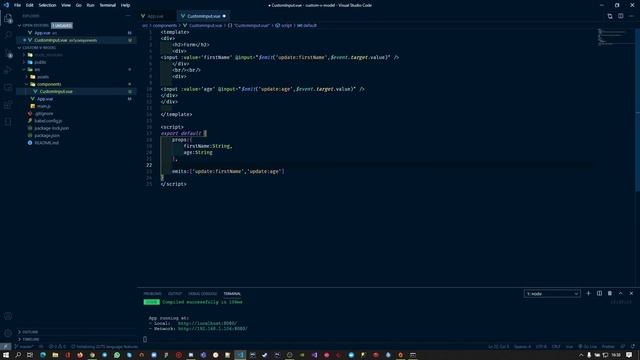This screenshot has width=640, height=360.
Task: Open Windows taskbar search
Action: 18,355
